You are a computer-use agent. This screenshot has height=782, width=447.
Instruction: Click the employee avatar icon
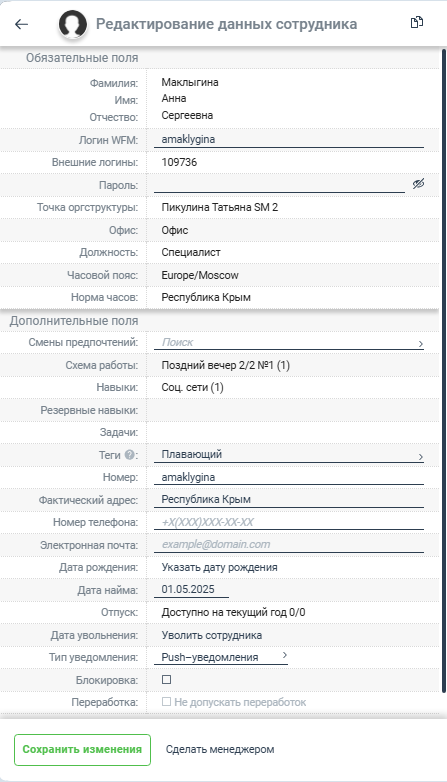coord(73,24)
